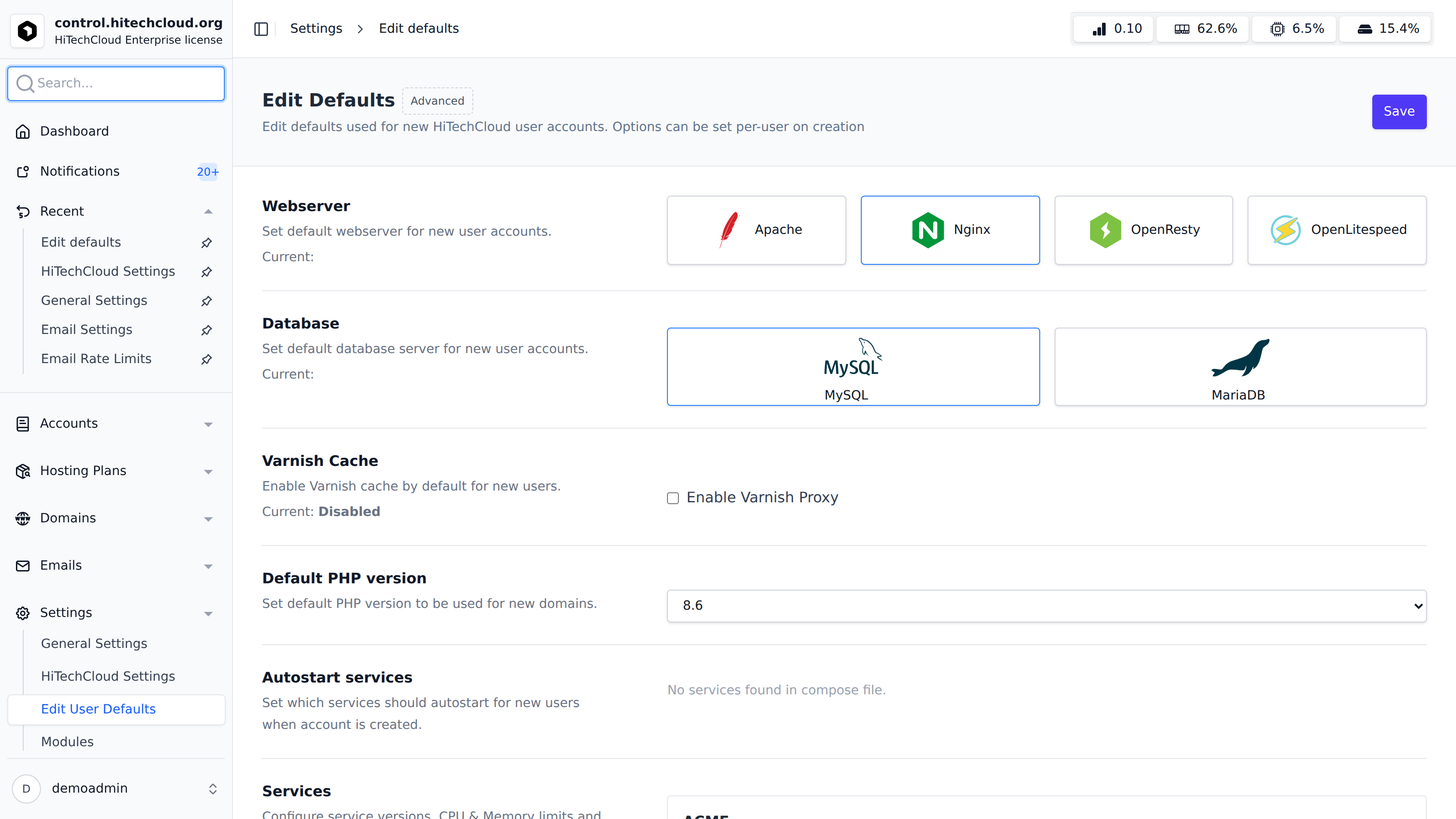Screen dimensions: 1456x819
Task: Click the 20+ notifications badge
Action: pyautogui.click(x=207, y=172)
